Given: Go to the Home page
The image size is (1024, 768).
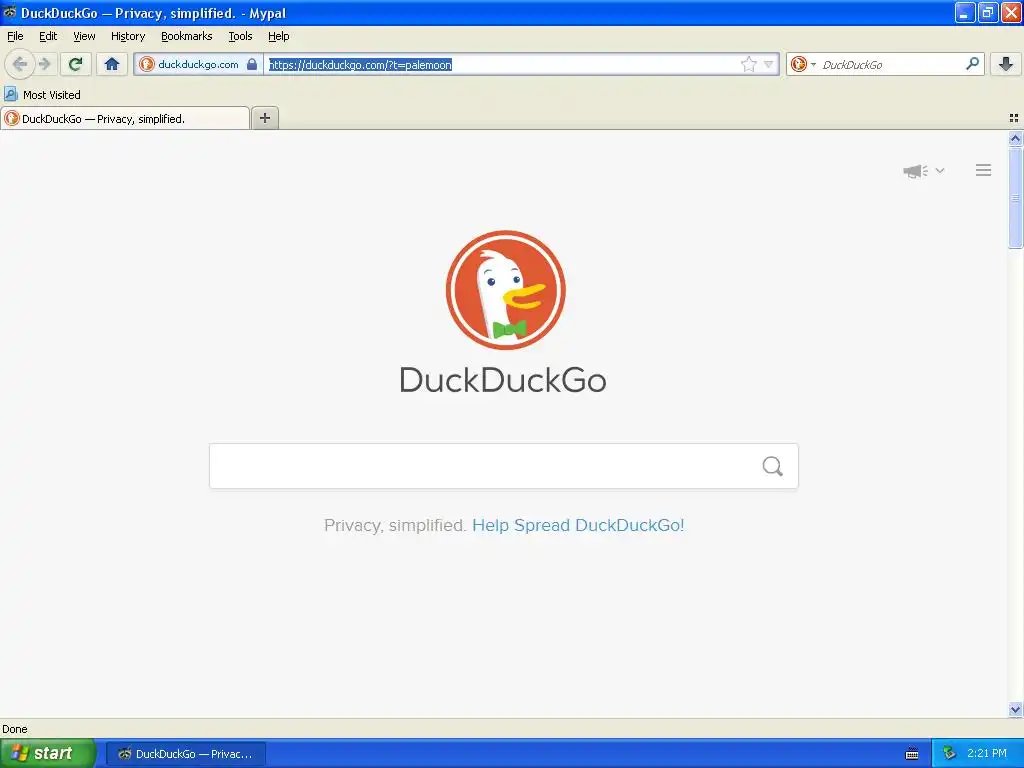Looking at the screenshot, I should point(112,64).
